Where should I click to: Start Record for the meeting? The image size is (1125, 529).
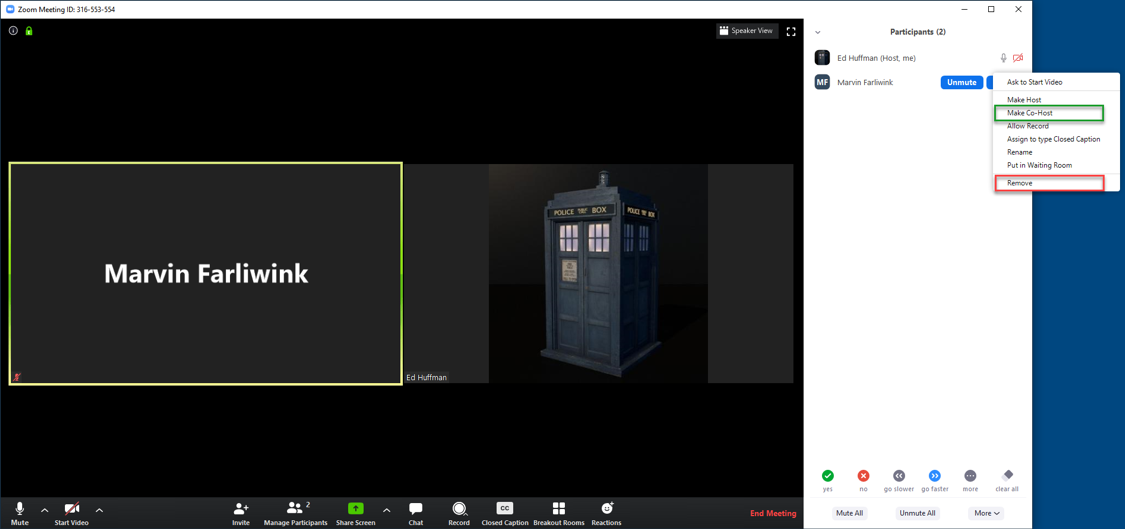tap(459, 513)
